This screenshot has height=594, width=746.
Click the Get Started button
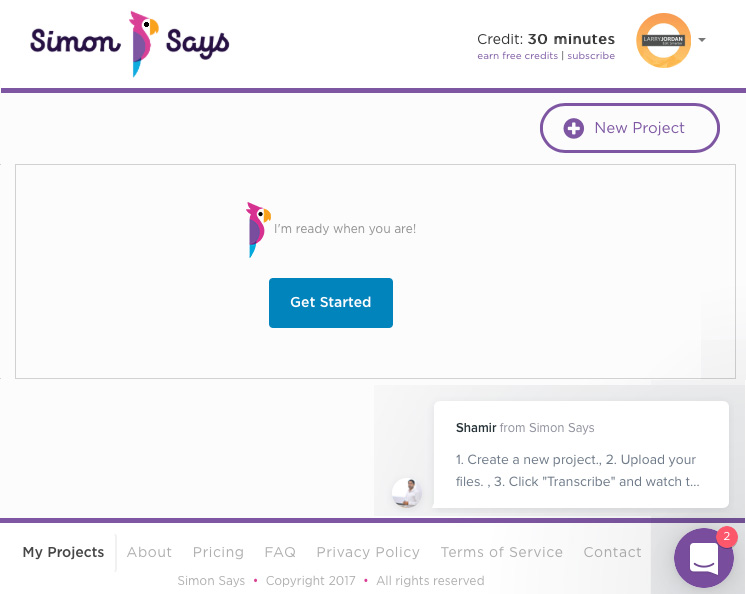tap(331, 303)
